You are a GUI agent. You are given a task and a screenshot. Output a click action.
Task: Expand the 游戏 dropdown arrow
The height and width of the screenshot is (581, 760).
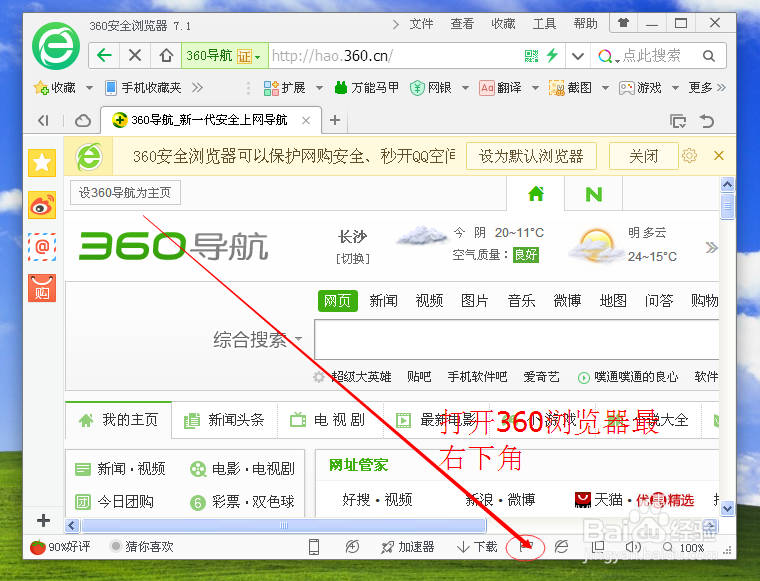point(675,88)
